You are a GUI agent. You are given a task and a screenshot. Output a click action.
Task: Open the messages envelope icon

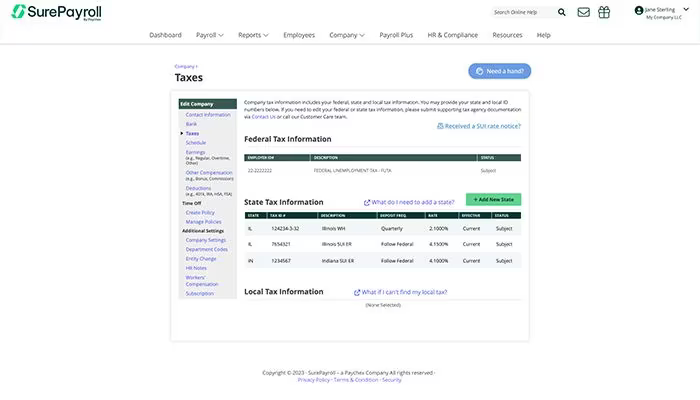(x=583, y=12)
